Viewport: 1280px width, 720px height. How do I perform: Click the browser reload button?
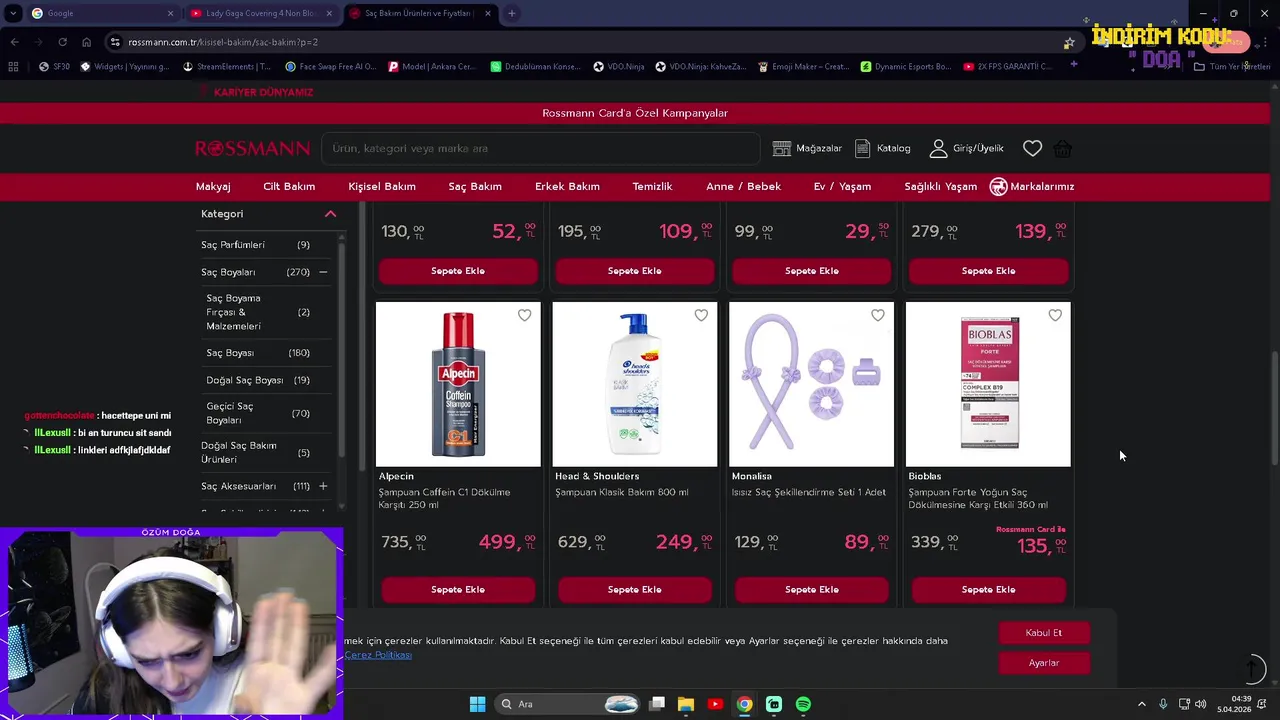click(x=62, y=42)
